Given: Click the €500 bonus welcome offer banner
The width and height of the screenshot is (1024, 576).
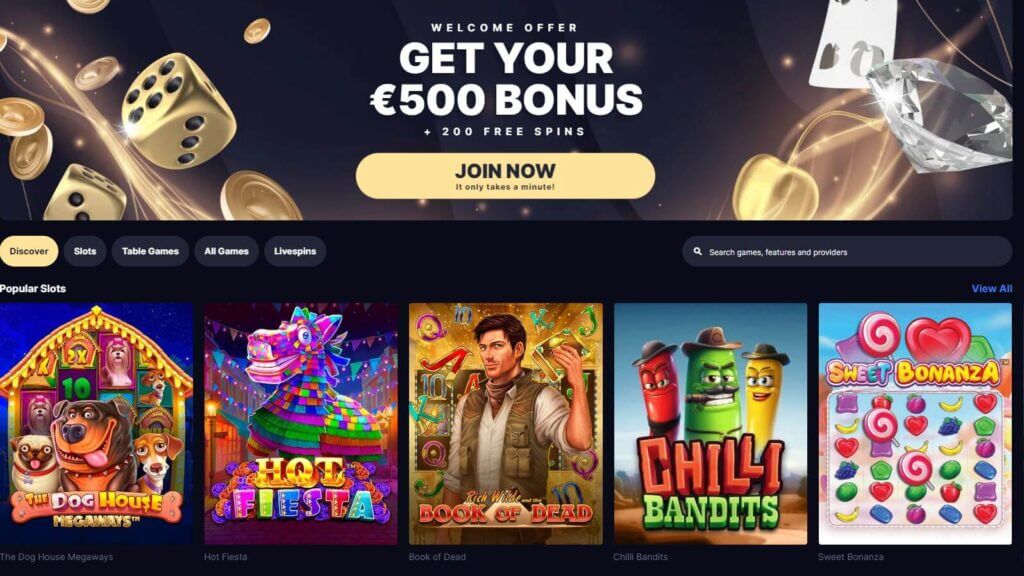Looking at the screenshot, I should [505, 110].
